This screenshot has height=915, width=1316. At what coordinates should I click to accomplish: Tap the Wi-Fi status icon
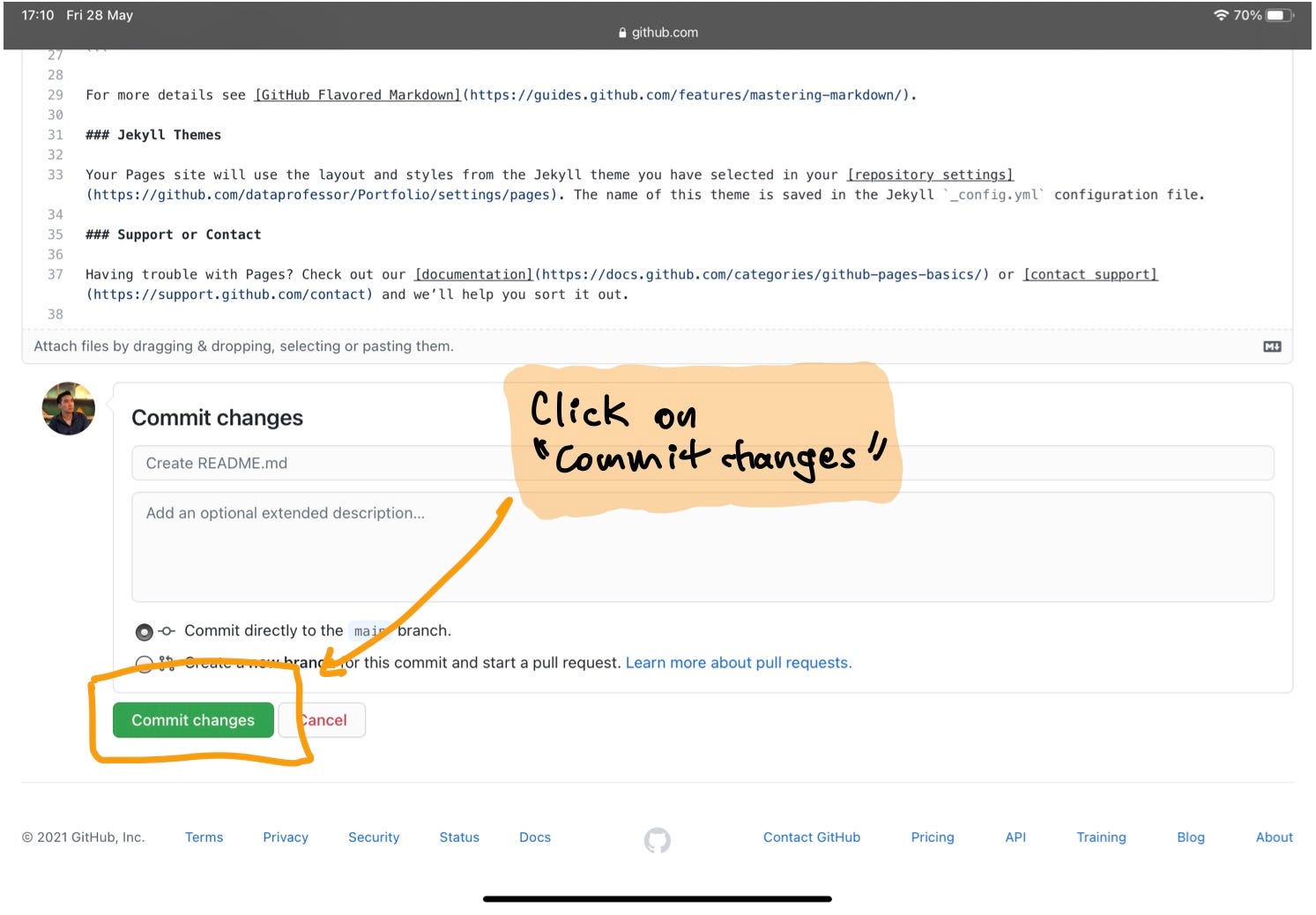tap(1221, 15)
